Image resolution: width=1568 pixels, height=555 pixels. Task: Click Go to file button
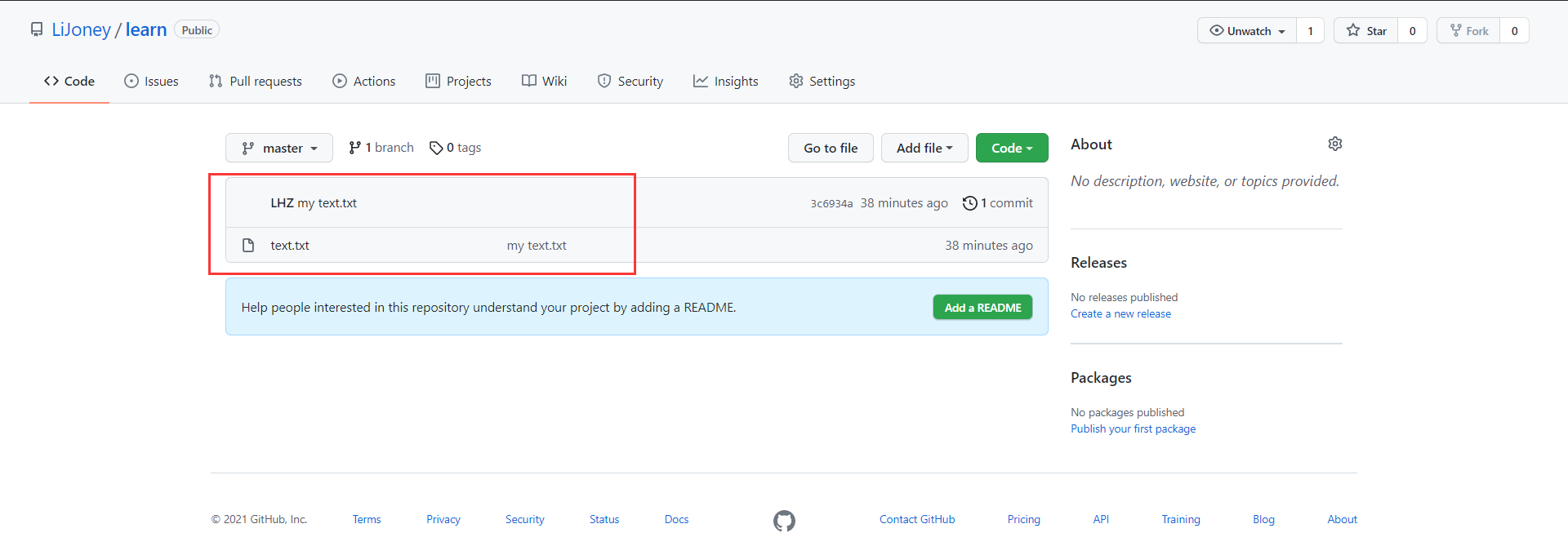coord(831,148)
